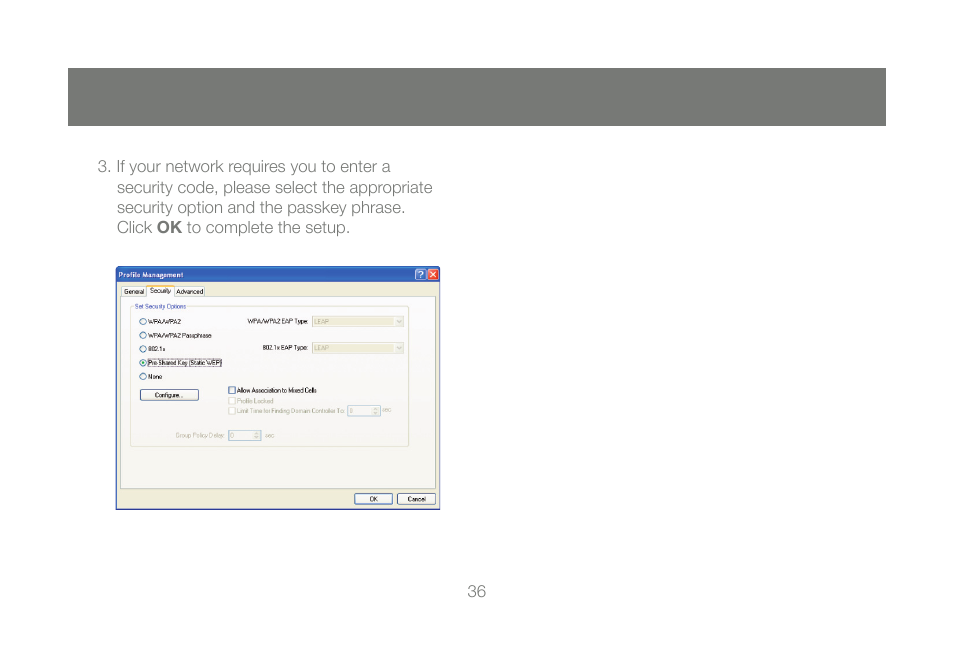Toggle the Profile Locked checkbox
Screen dimensions: 954x665
[251, 401]
